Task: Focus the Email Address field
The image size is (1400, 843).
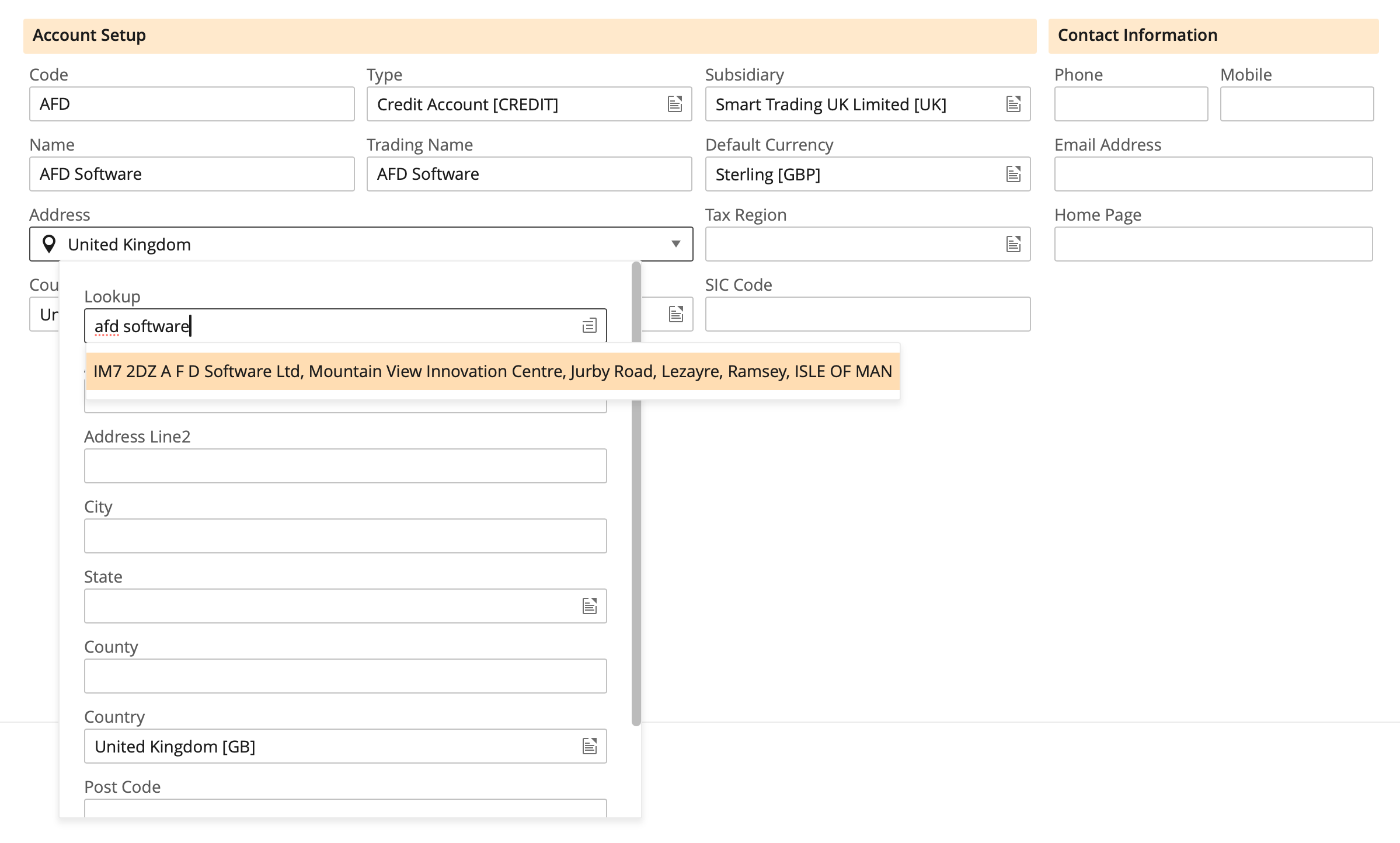Action: [x=1213, y=174]
